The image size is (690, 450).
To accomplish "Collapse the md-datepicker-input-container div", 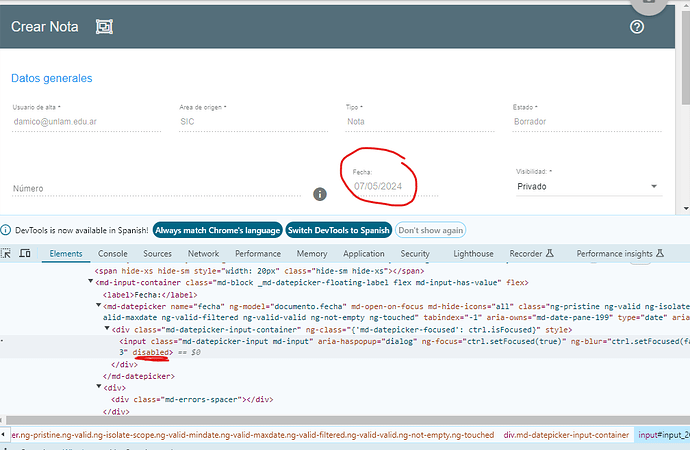I will pyautogui.click(x=107, y=329).
